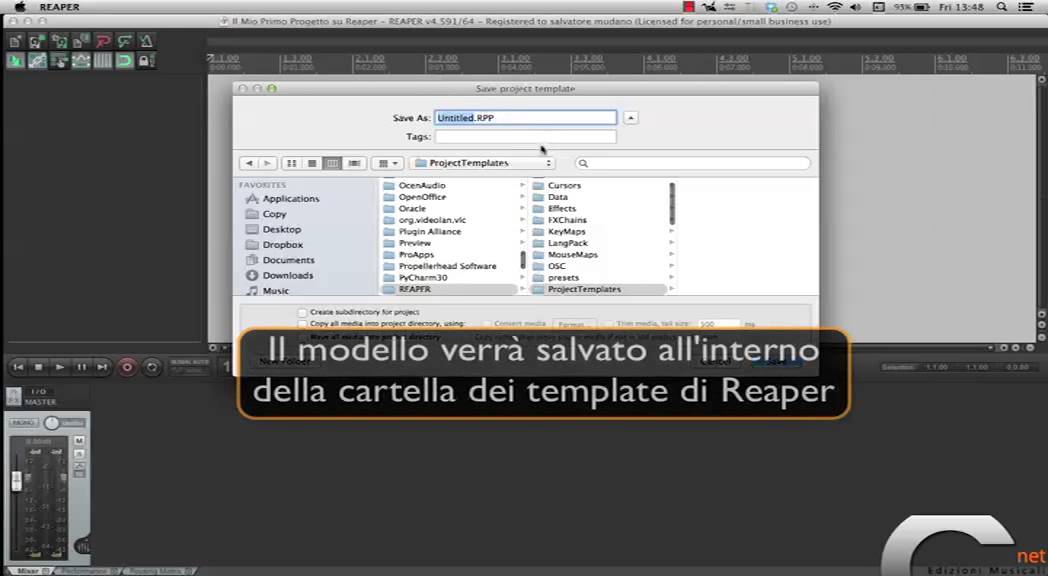Toggle the Repeat loop button

[152, 367]
